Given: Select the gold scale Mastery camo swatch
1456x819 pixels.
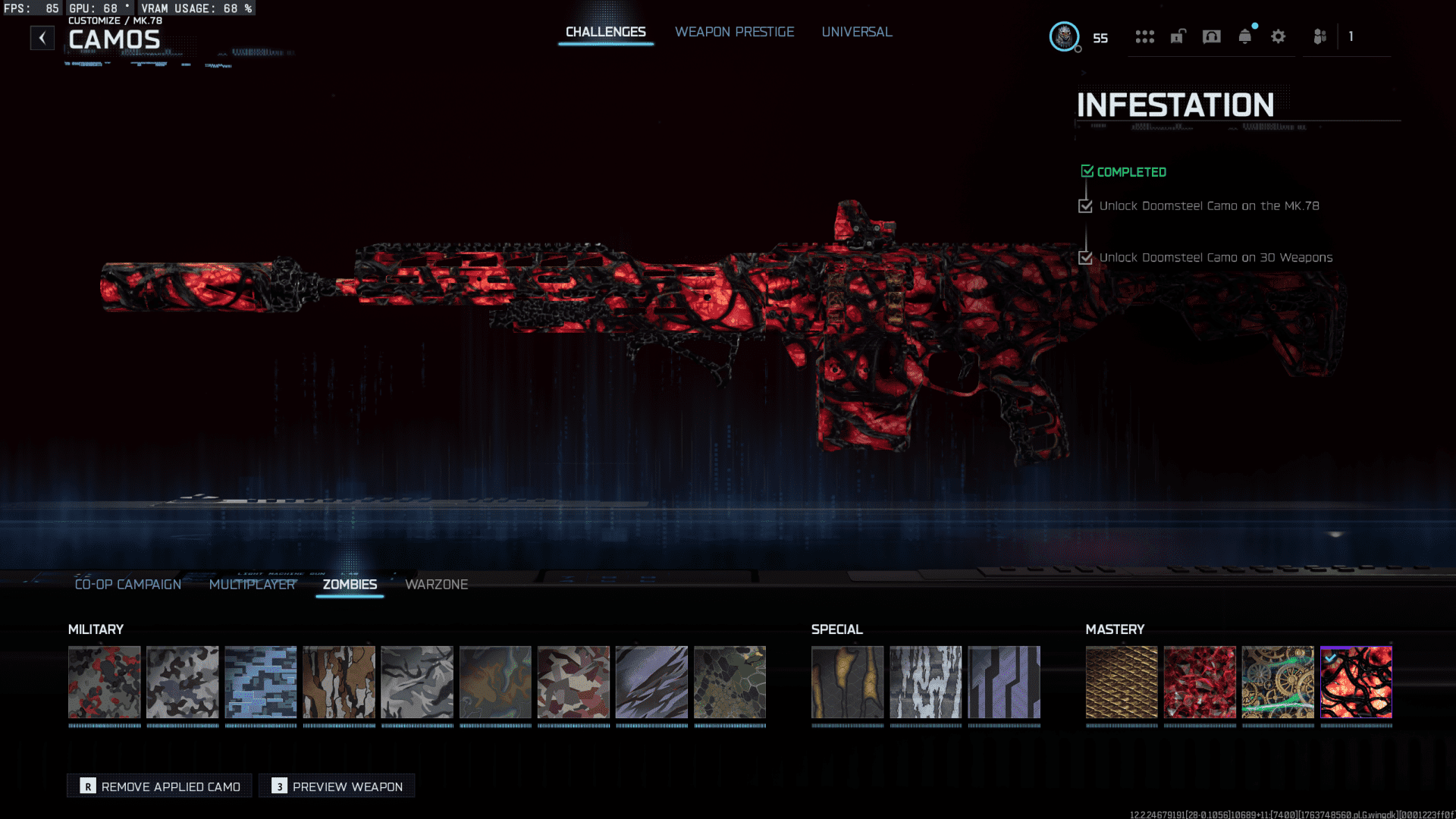Looking at the screenshot, I should tap(1121, 682).
